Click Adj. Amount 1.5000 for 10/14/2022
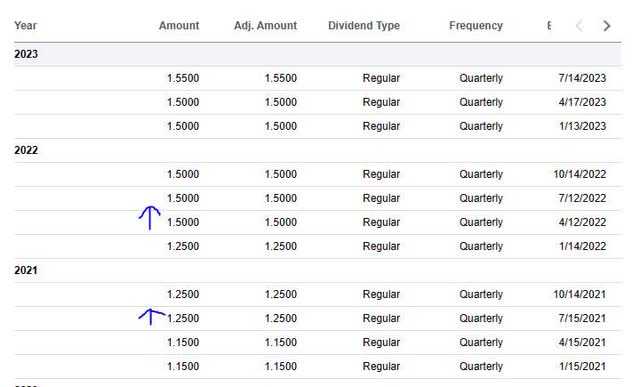Image resolution: width=640 pixels, height=387 pixels. pos(281,174)
